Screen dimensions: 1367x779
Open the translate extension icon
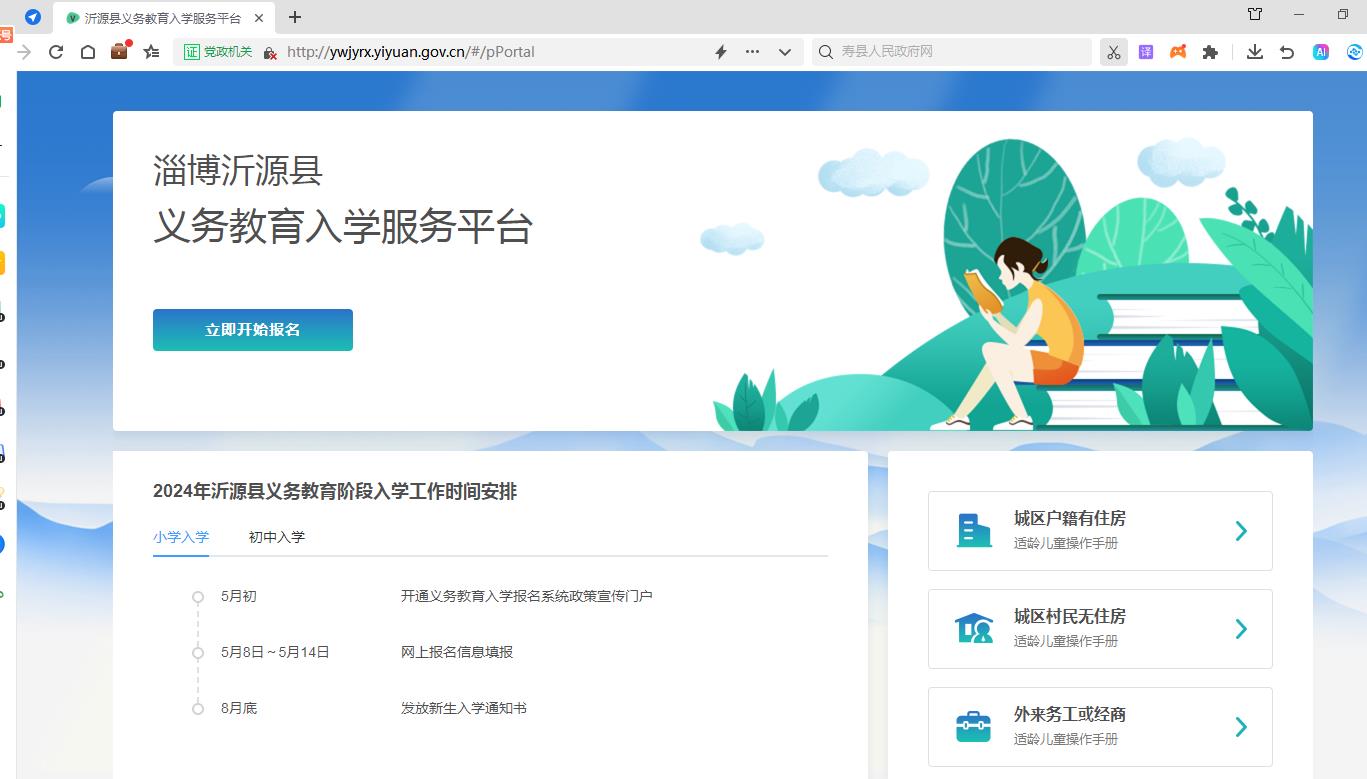1146,52
